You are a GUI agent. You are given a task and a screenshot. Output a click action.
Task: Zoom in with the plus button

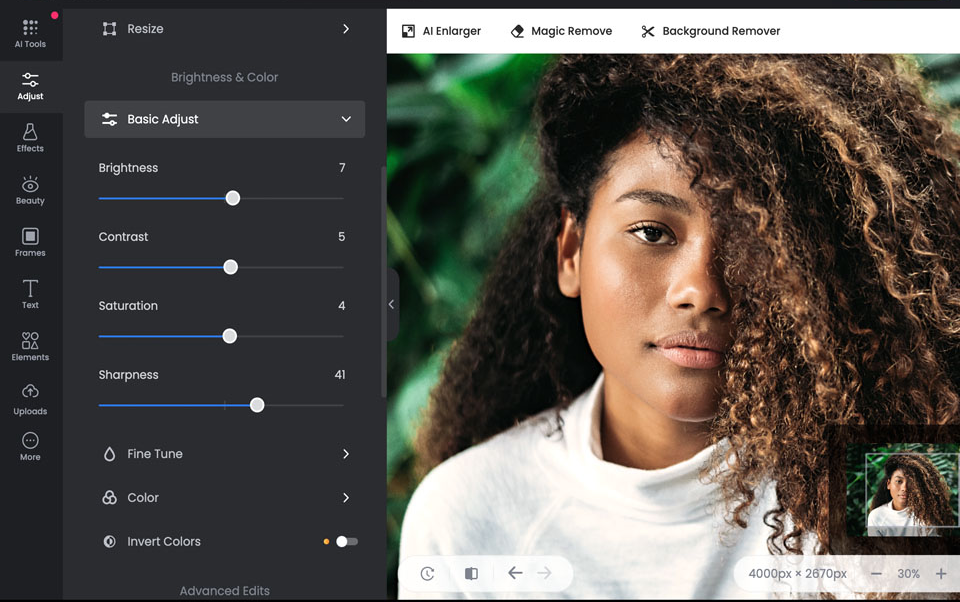pos(941,574)
